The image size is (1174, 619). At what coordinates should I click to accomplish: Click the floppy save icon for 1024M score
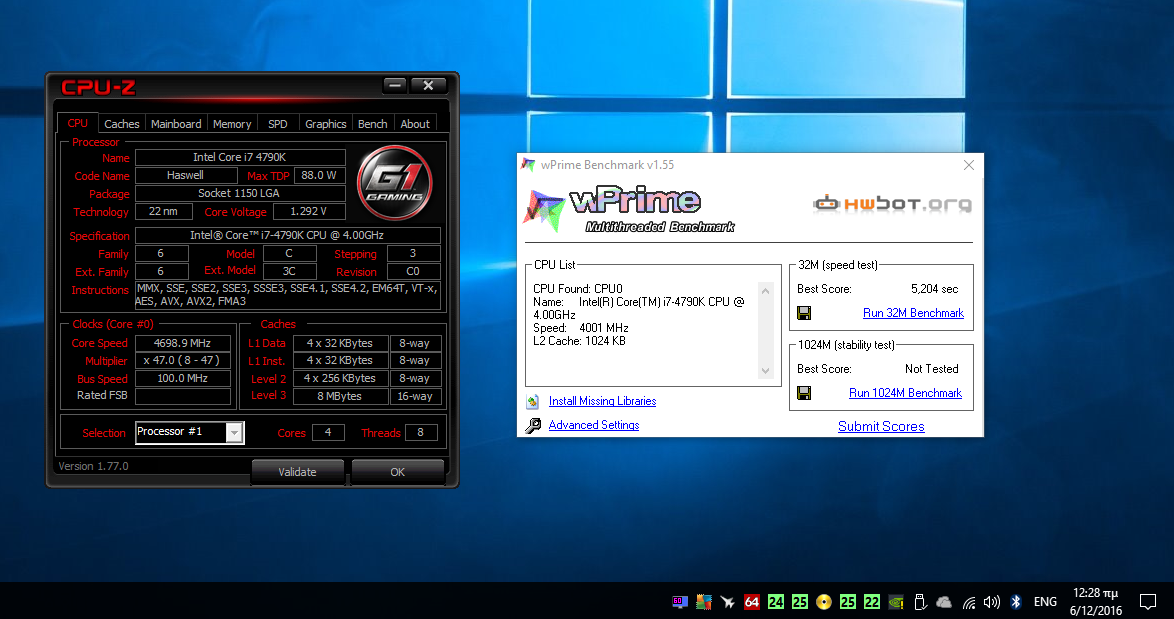point(804,393)
